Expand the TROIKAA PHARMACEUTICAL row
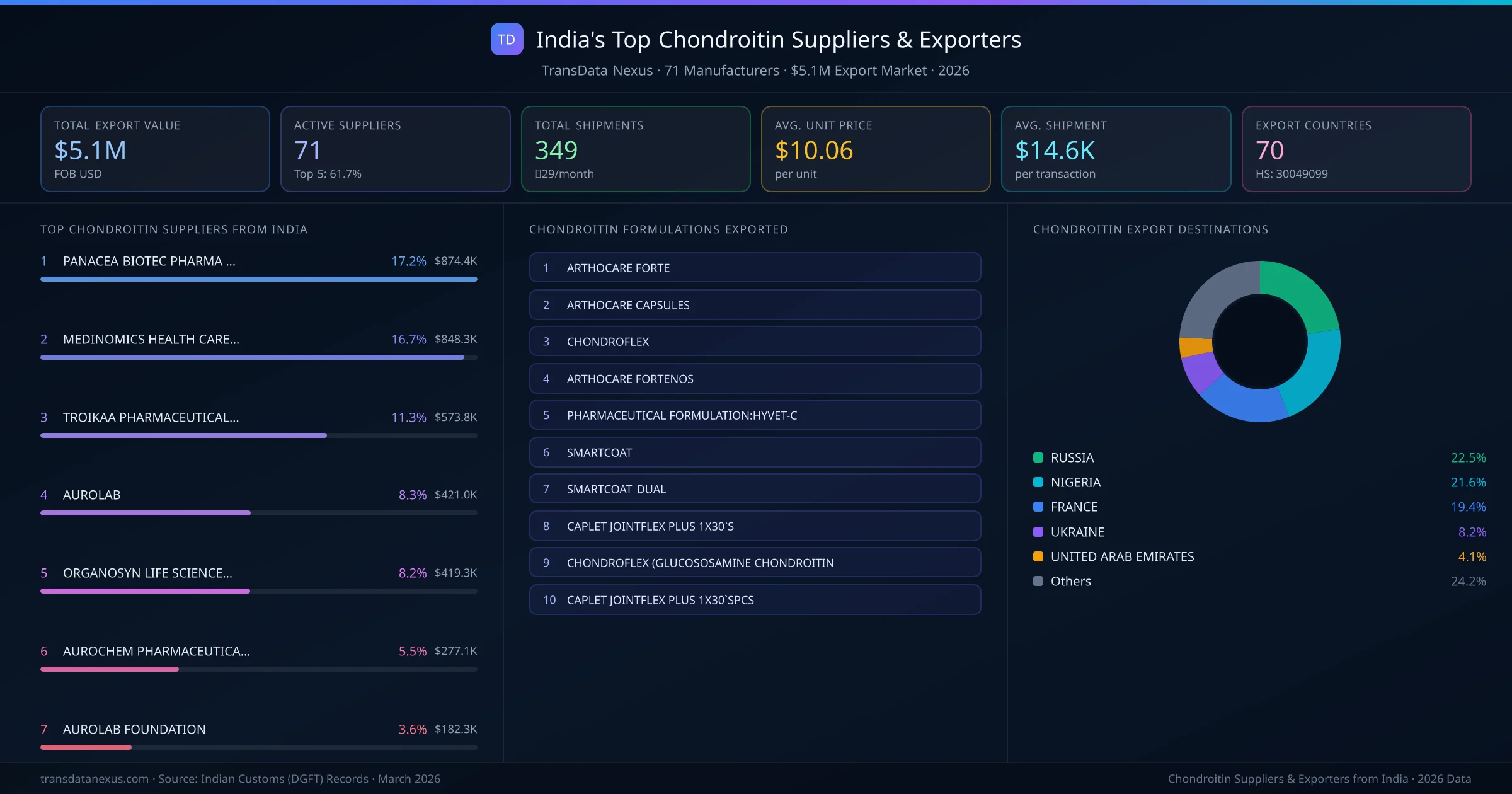 (x=151, y=417)
